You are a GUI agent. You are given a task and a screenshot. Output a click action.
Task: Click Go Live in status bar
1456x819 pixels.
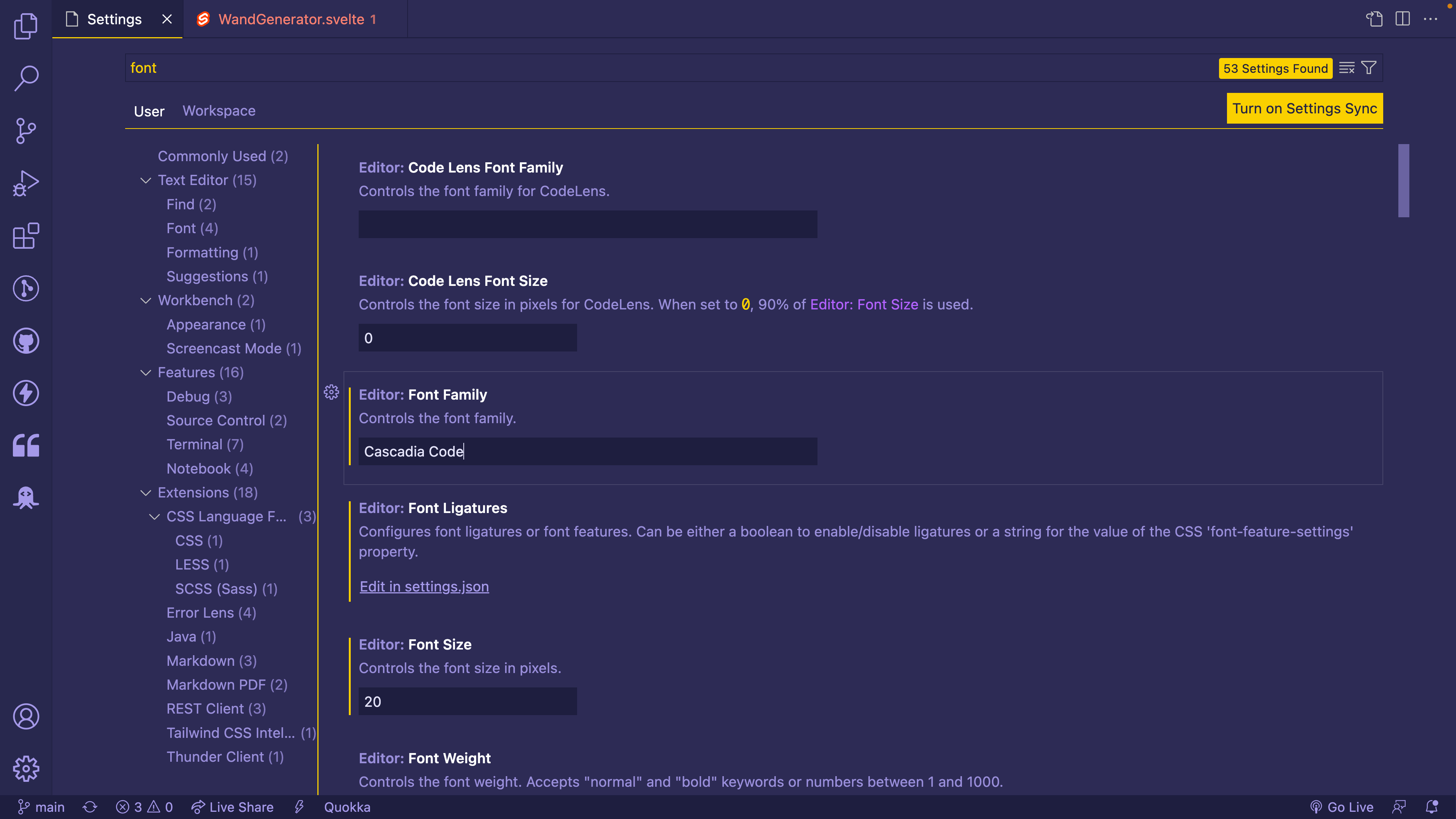pyautogui.click(x=1342, y=807)
